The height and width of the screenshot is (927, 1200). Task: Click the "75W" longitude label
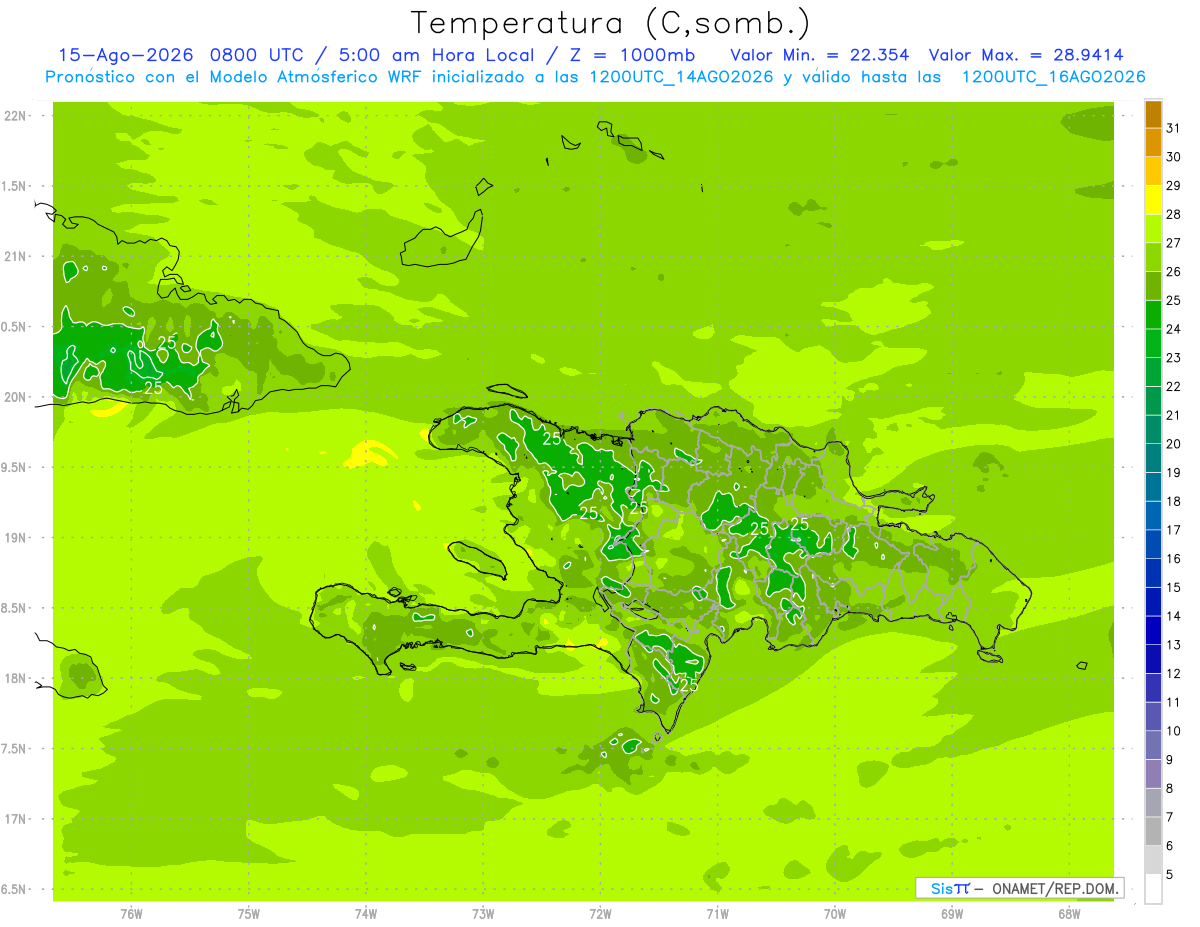click(x=249, y=914)
